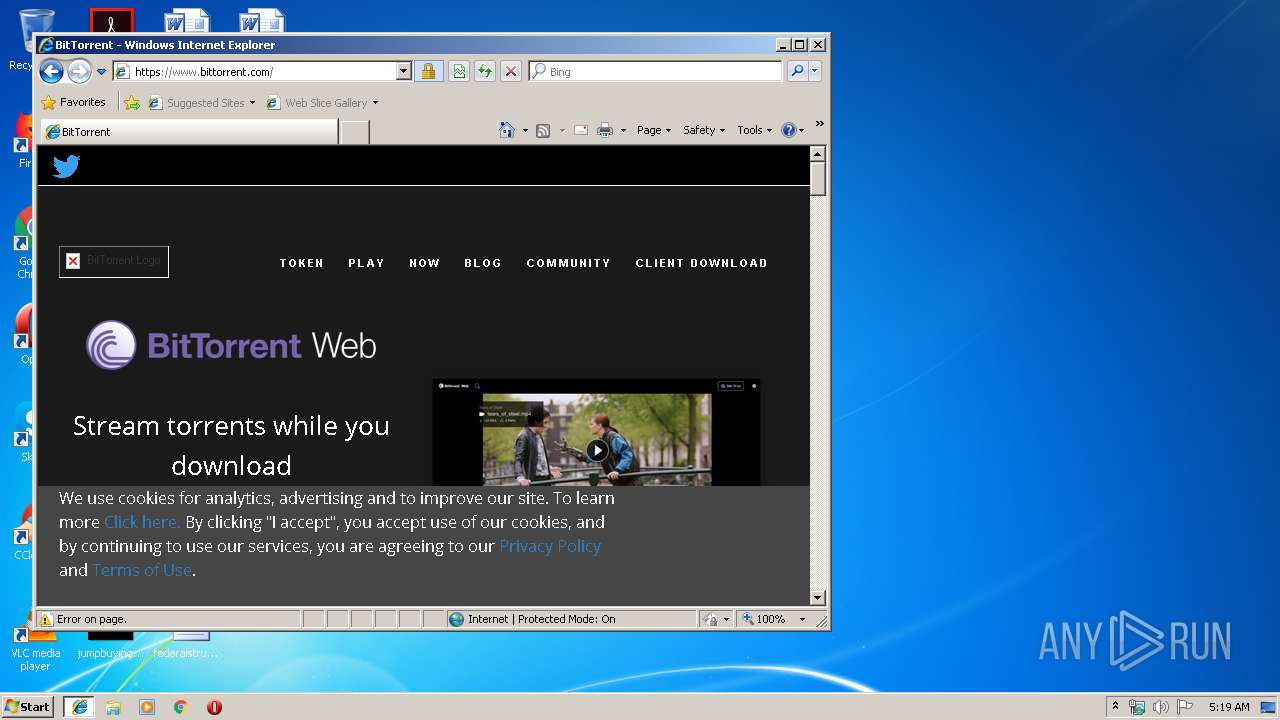Launch Chrome from the taskbar
Screen dimensions: 1280x720
(180, 707)
